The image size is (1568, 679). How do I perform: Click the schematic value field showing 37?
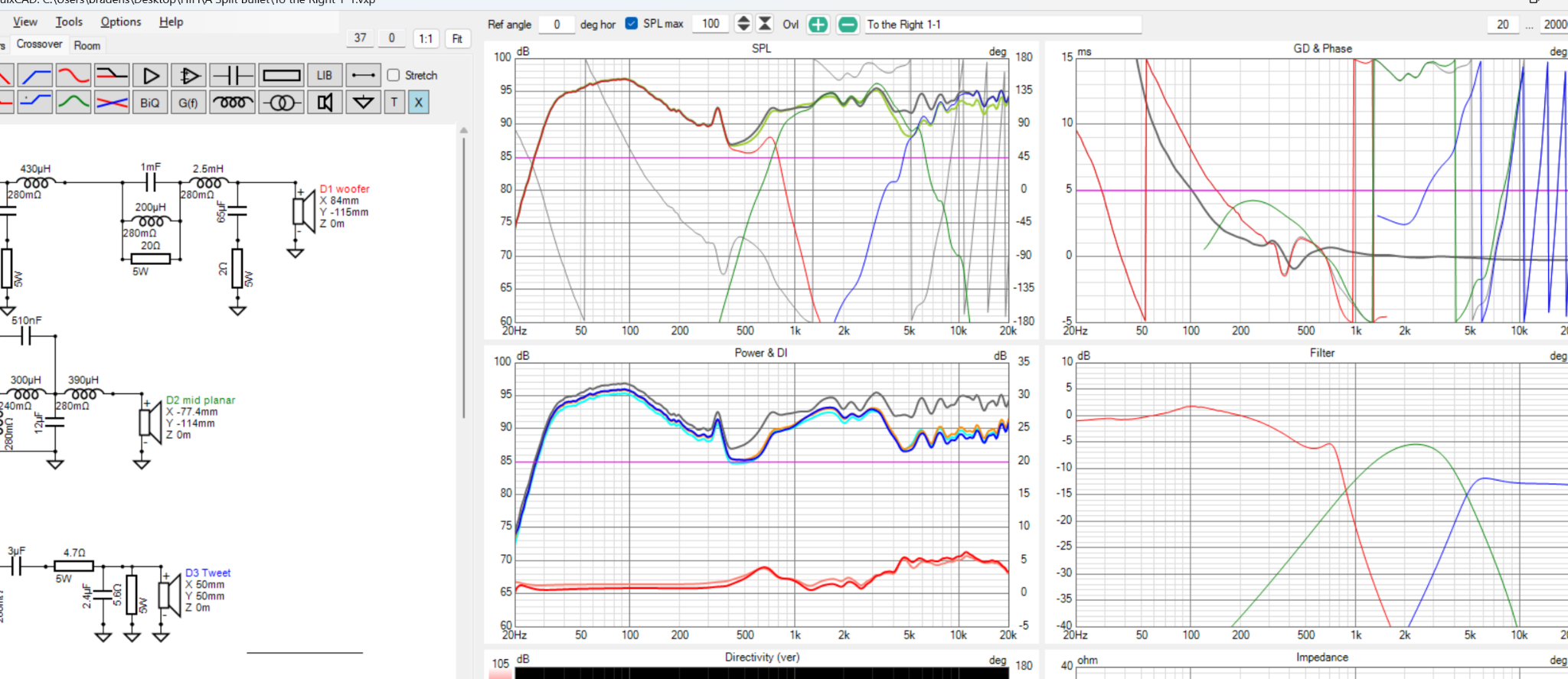point(361,38)
